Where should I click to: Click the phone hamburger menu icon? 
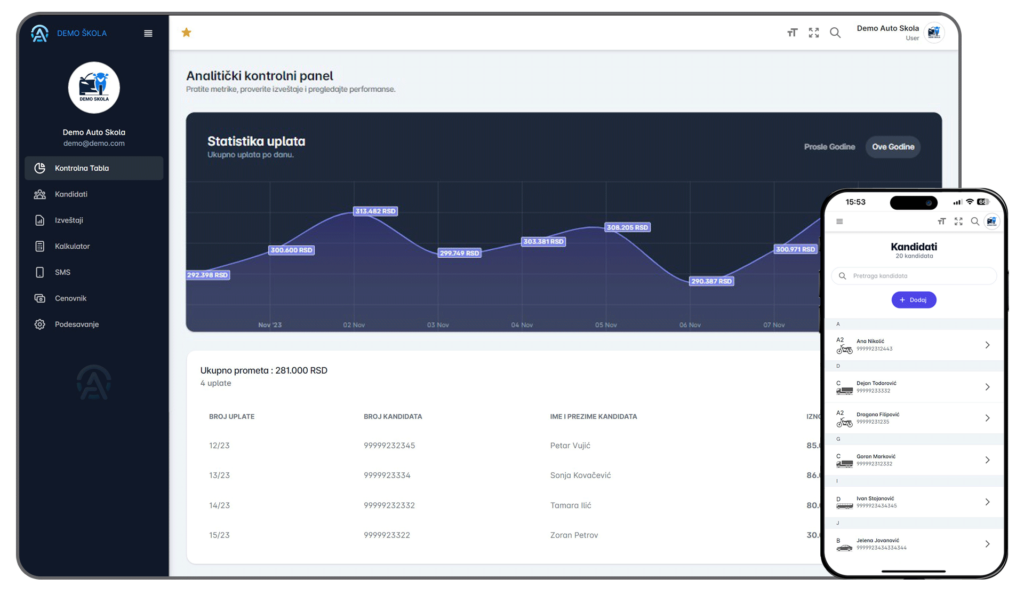coord(840,221)
